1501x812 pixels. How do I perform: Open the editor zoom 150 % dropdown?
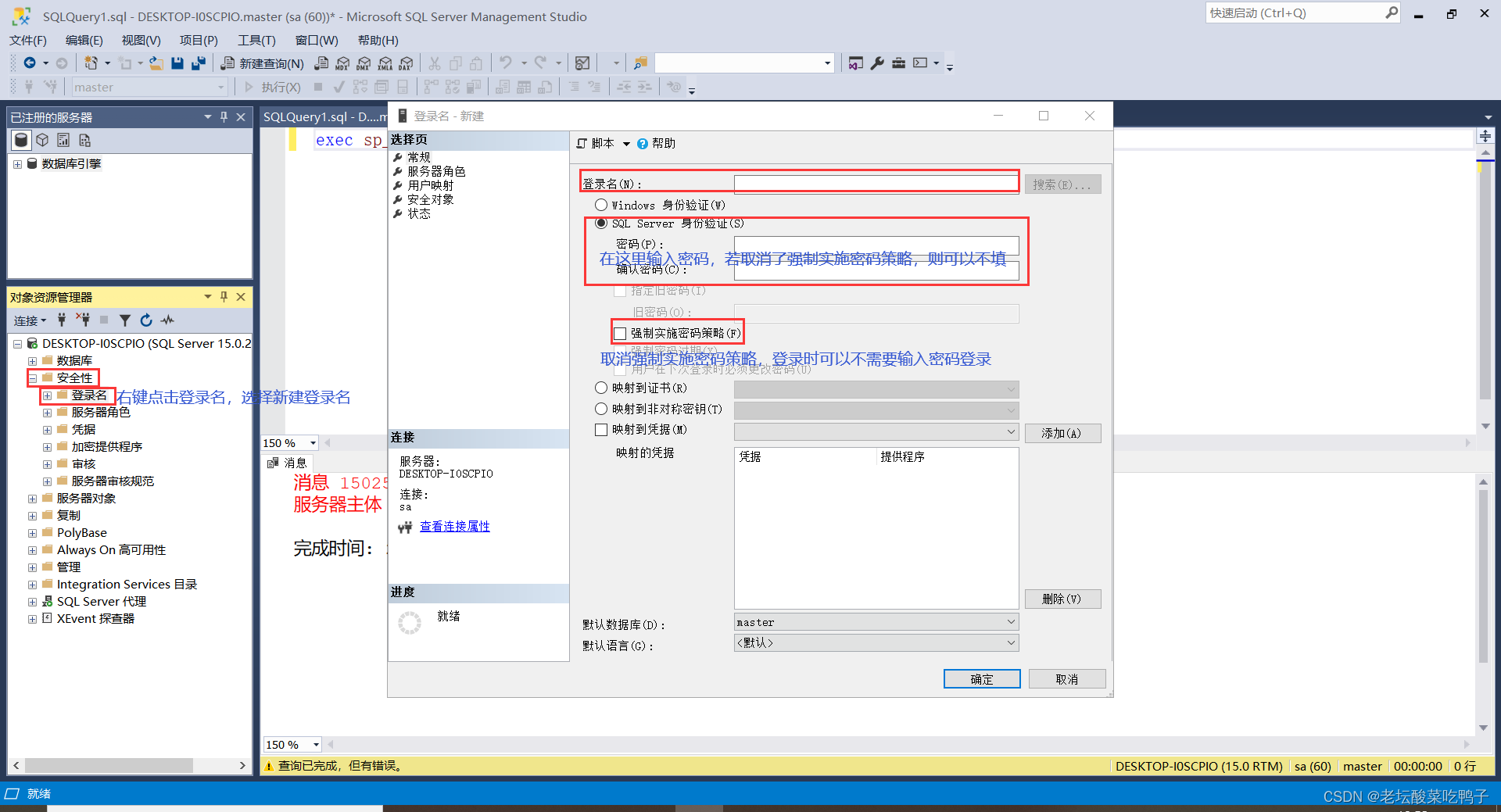tap(313, 443)
